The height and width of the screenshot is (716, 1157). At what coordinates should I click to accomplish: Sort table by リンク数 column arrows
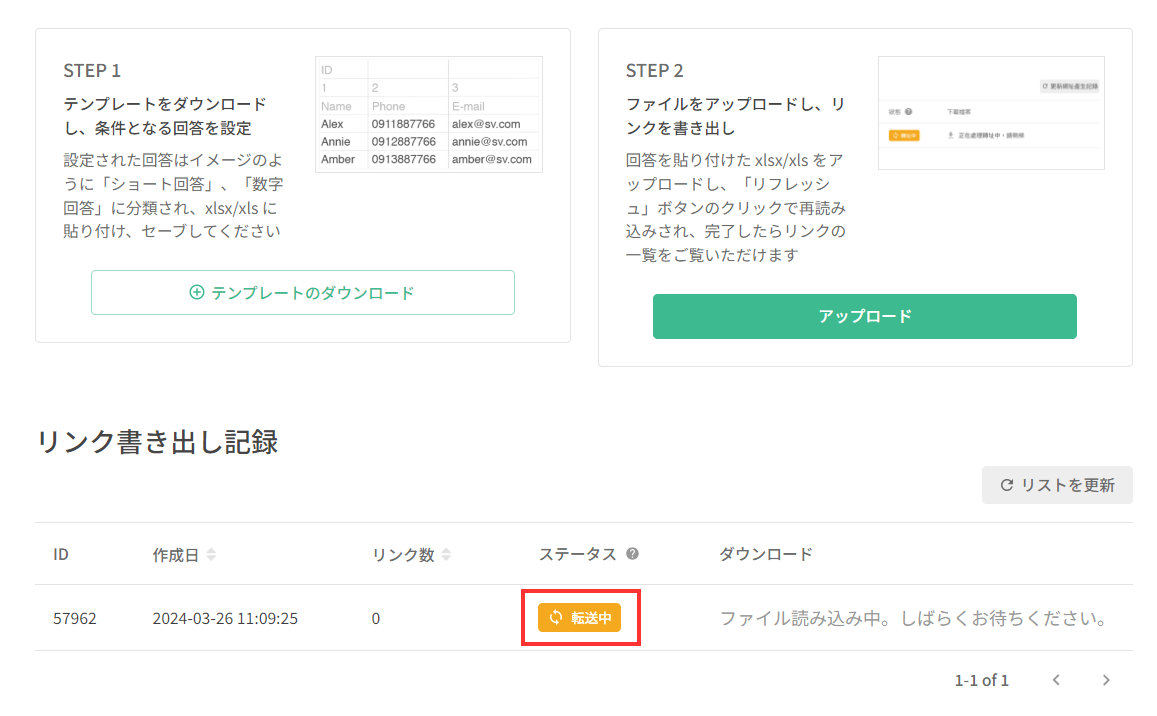(x=446, y=554)
